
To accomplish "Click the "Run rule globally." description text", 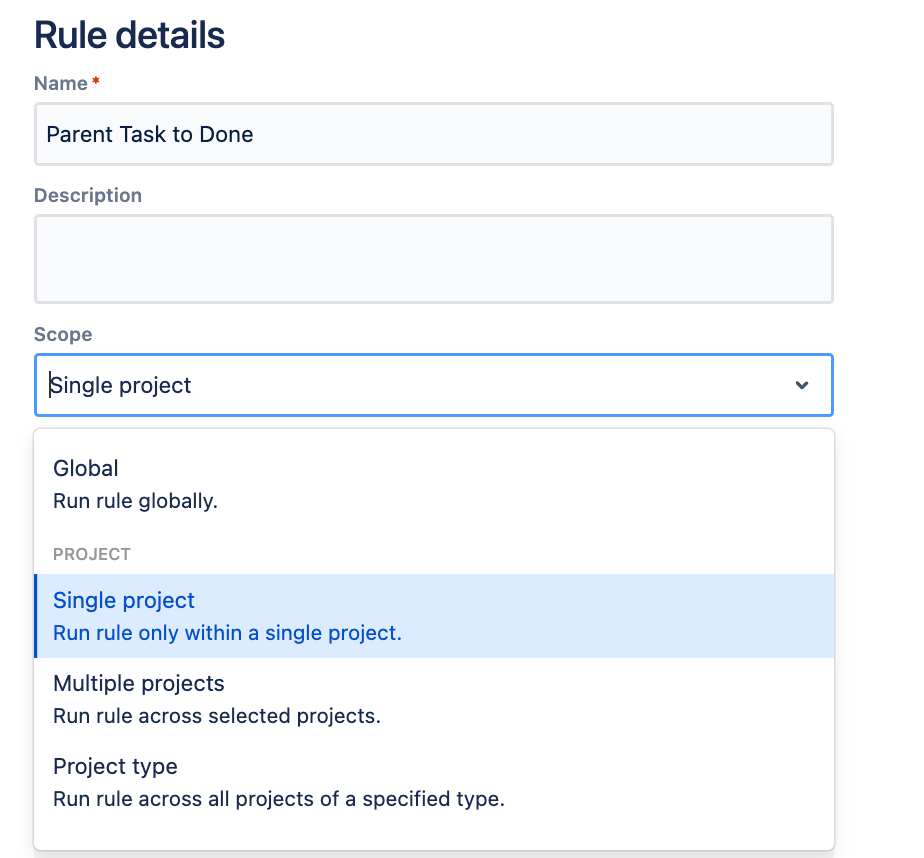I will click(x=135, y=501).
